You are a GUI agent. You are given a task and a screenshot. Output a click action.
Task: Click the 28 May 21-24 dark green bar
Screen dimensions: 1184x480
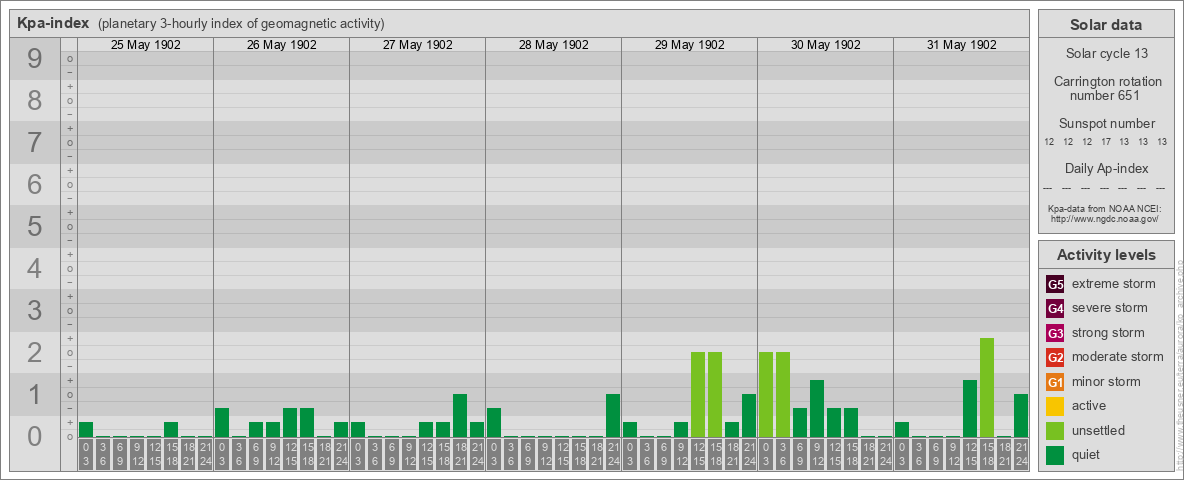pyautogui.click(x=613, y=416)
